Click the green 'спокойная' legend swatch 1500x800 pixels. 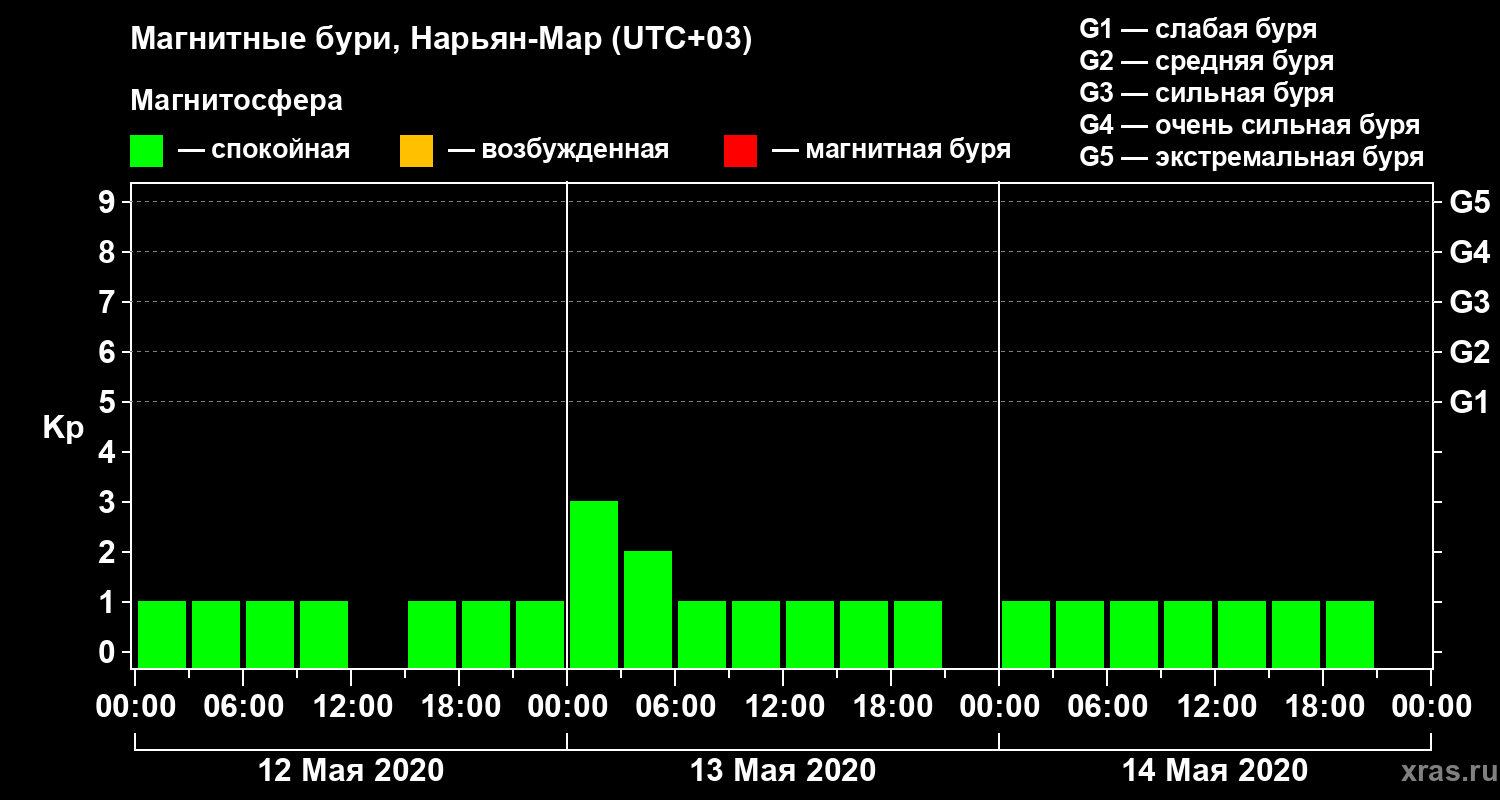tap(146, 151)
